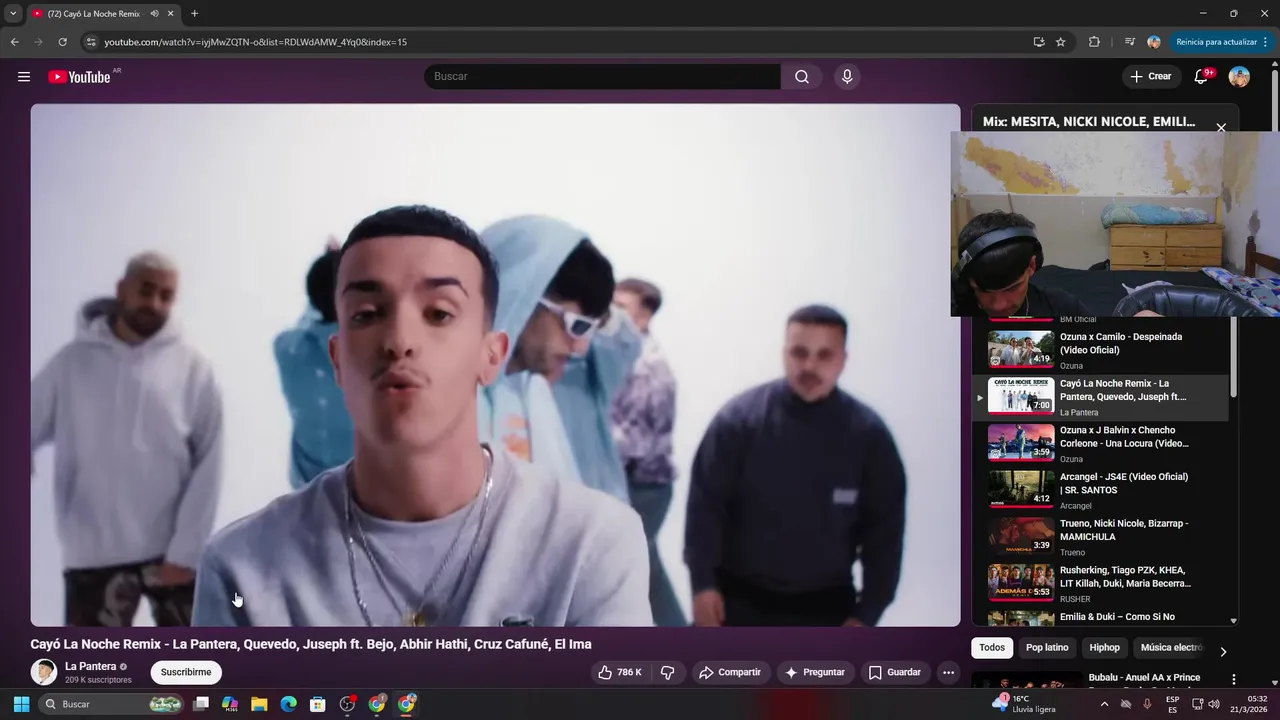The width and height of the screenshot is (1280, 720).
Task: Go back to the previous browser page
Action: click(14, 42)
